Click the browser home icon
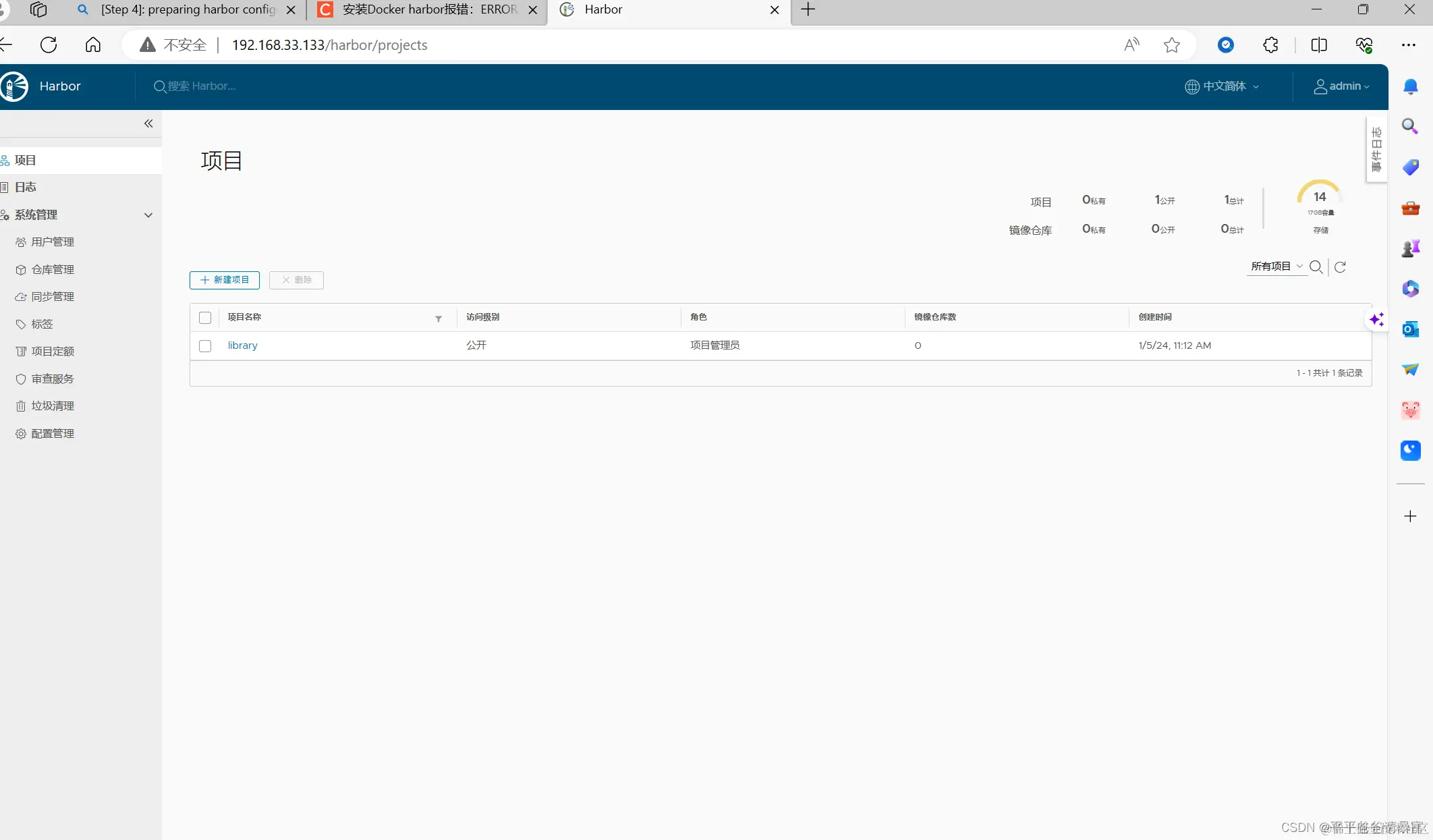 pos(93,45)
